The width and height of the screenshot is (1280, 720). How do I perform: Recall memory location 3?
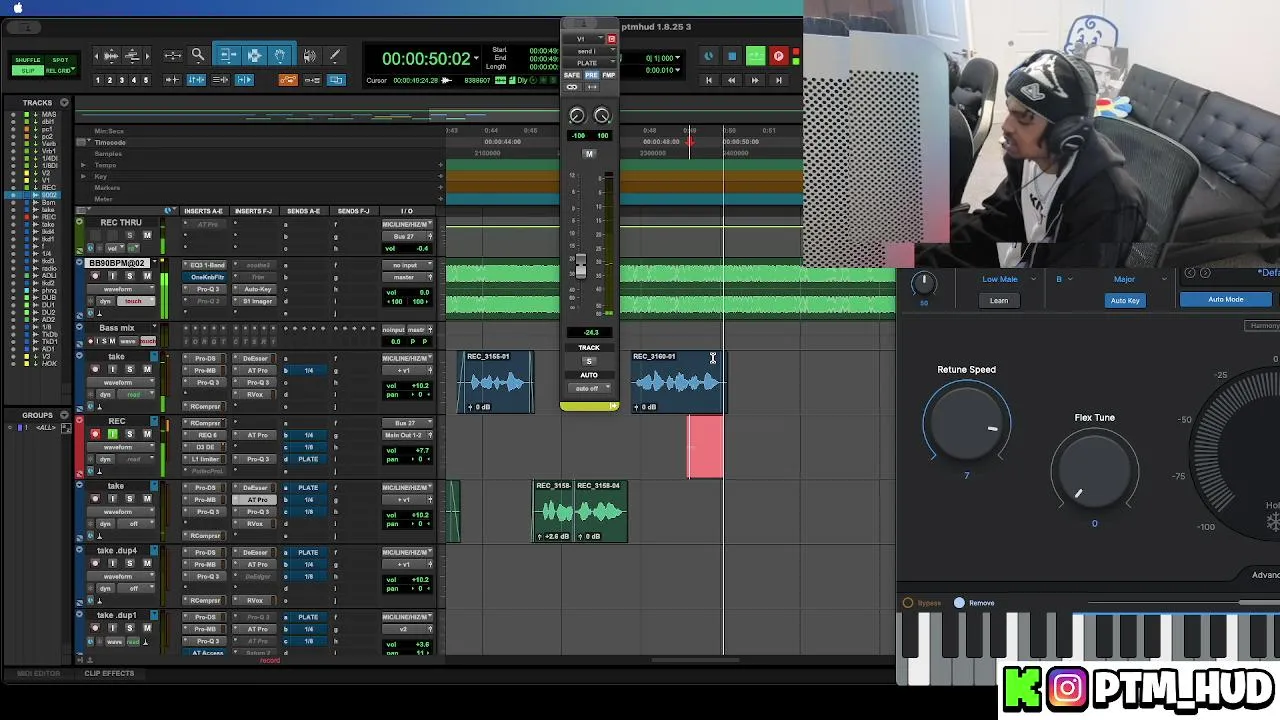click(122, 80)
